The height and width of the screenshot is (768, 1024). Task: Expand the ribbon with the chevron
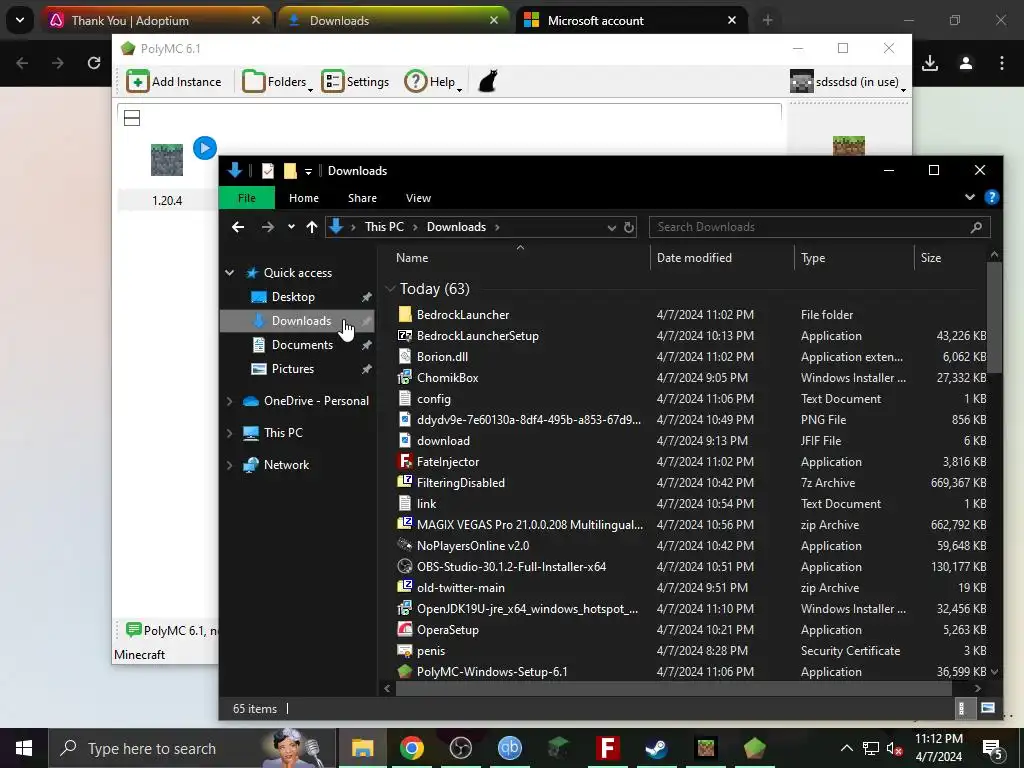(970, 197)
